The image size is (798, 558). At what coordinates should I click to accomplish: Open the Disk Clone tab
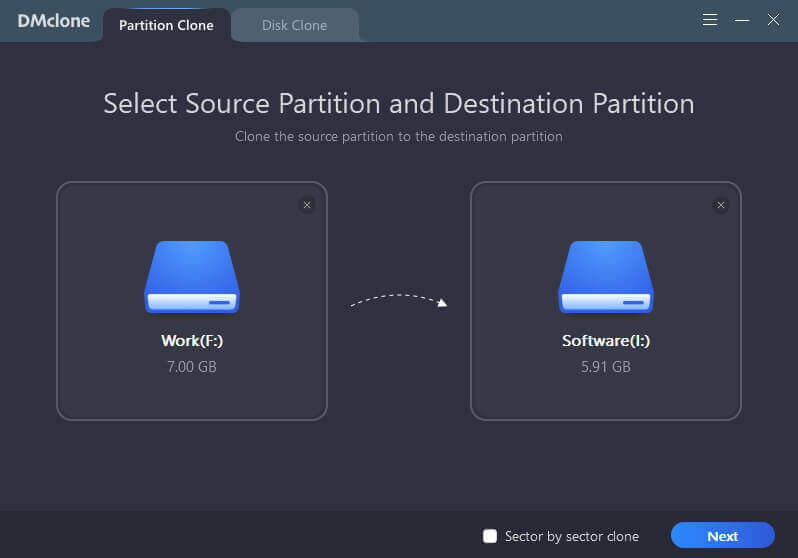pyautogui.click(x=294, y=25)
